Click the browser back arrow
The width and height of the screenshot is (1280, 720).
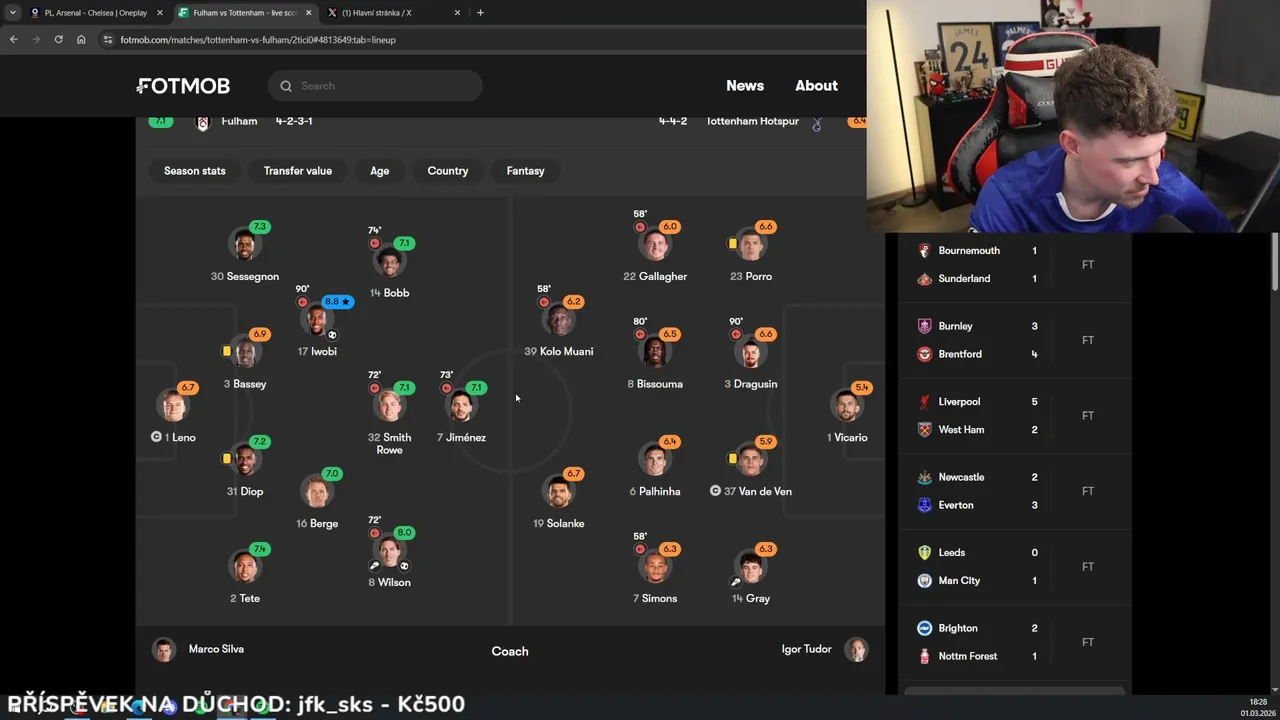point(13,40)
